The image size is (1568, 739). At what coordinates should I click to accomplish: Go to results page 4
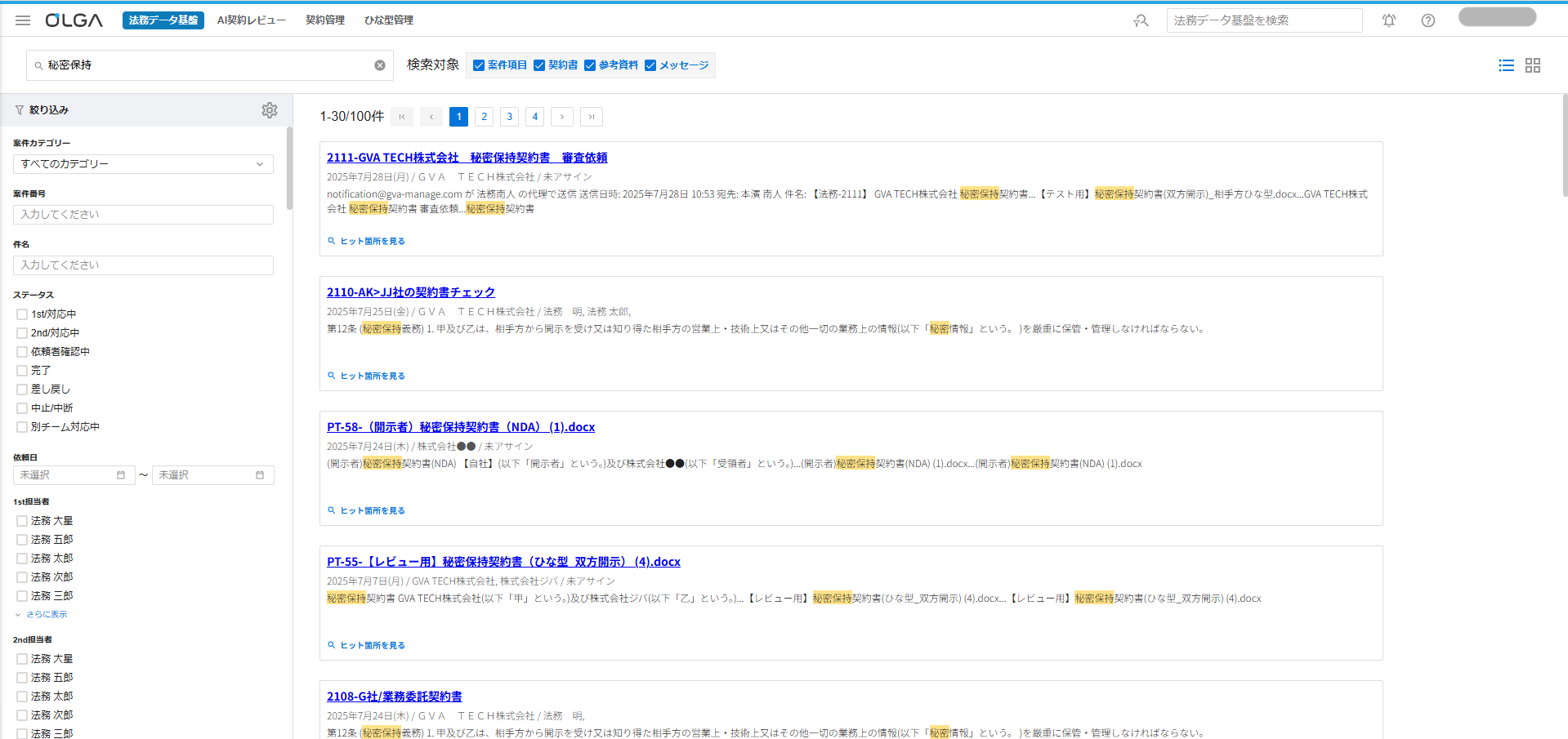tap(535, 117)
